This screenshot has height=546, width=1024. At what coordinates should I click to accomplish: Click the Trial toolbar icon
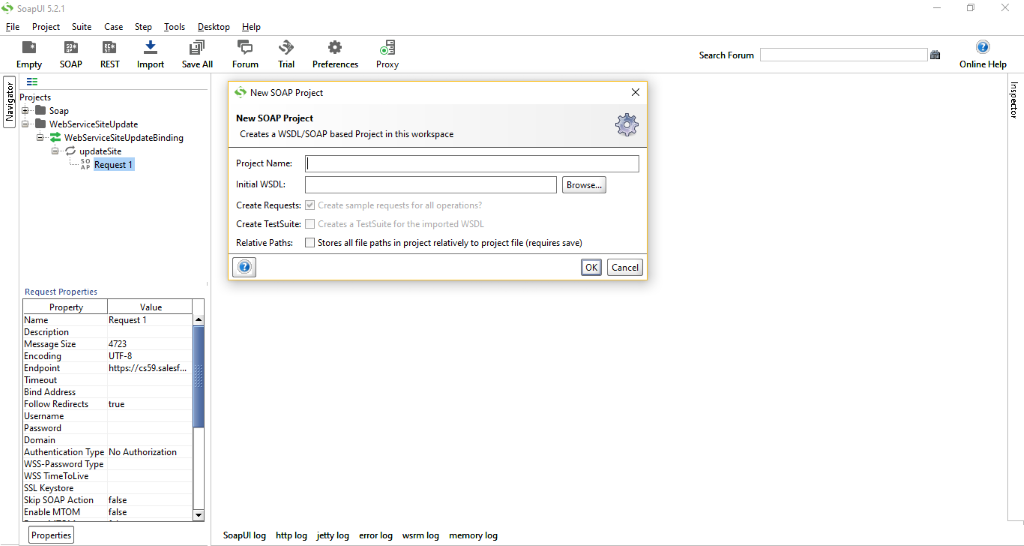286,48
